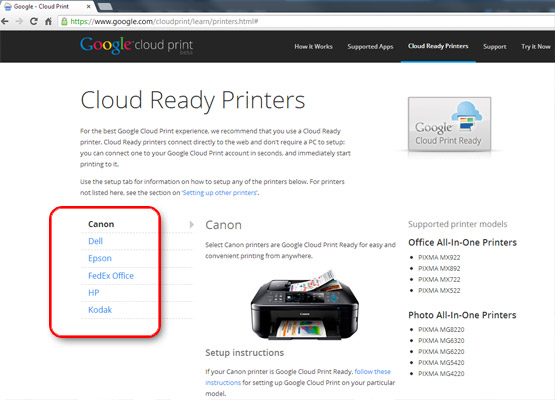Click the Canon printer product image
This screenshot has height=400, width=555.
tap(305, 305)
